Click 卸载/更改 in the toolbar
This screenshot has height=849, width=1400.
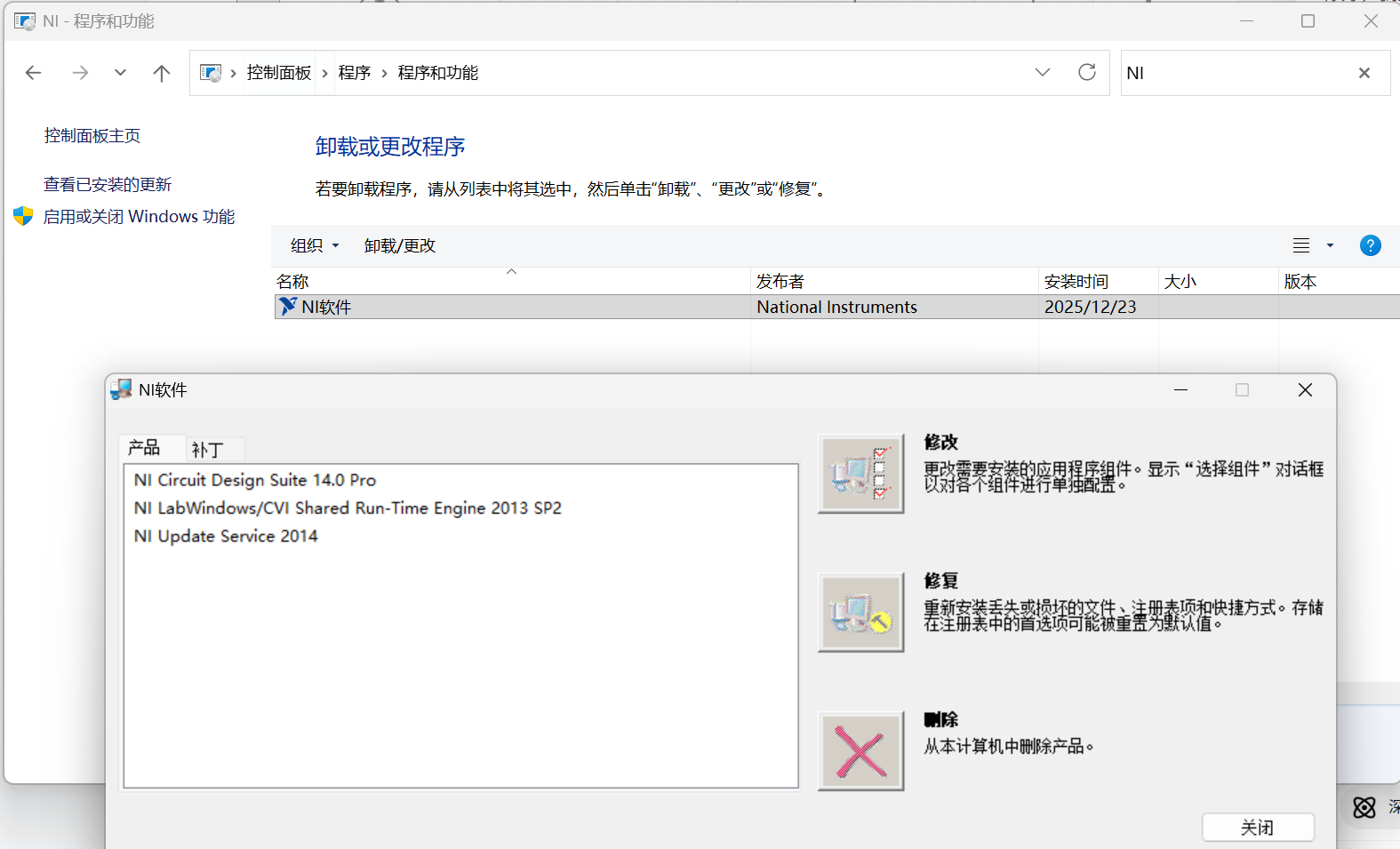click(400, 245)
